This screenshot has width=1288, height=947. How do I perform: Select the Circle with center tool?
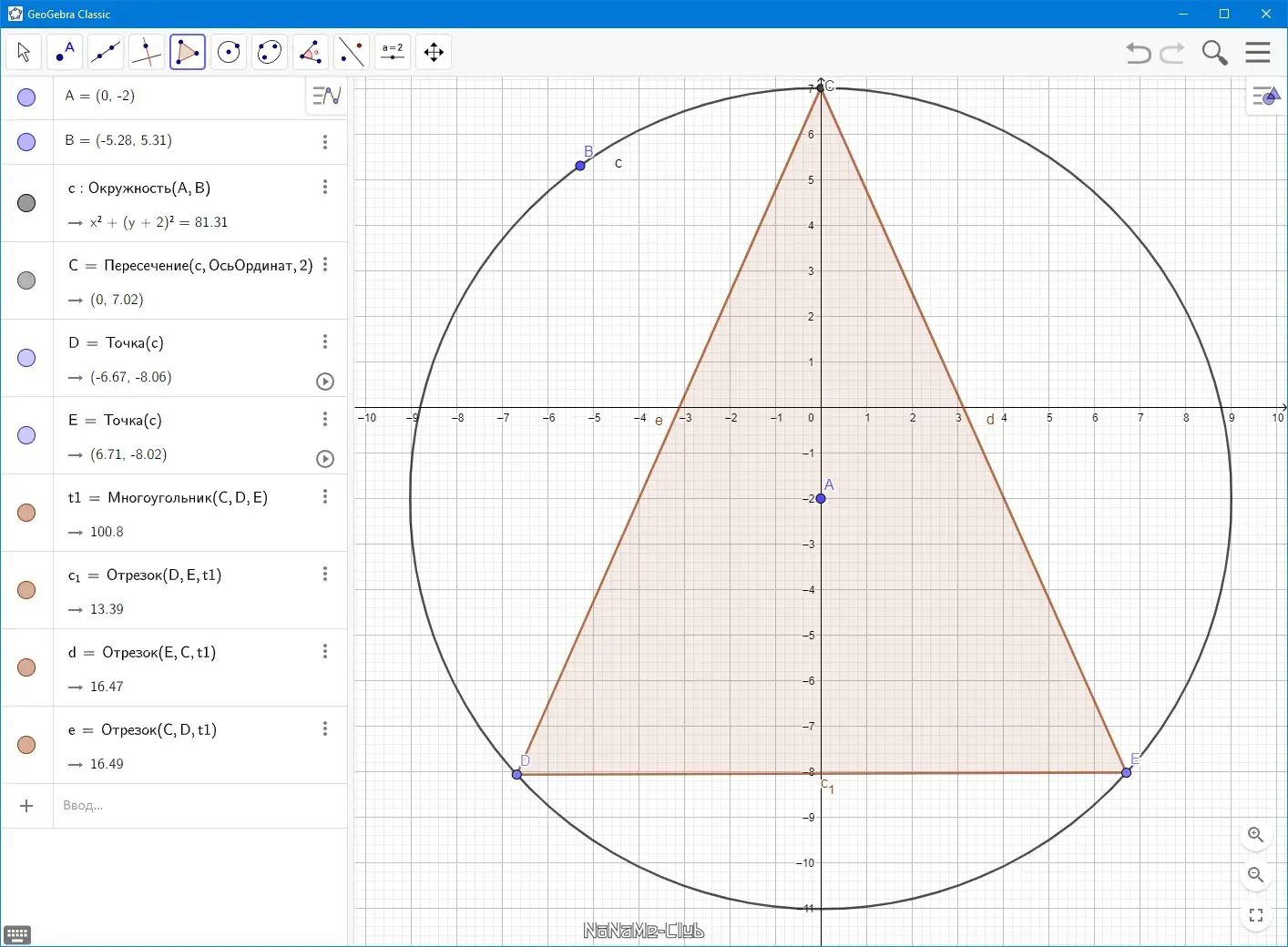coord(229,52)
